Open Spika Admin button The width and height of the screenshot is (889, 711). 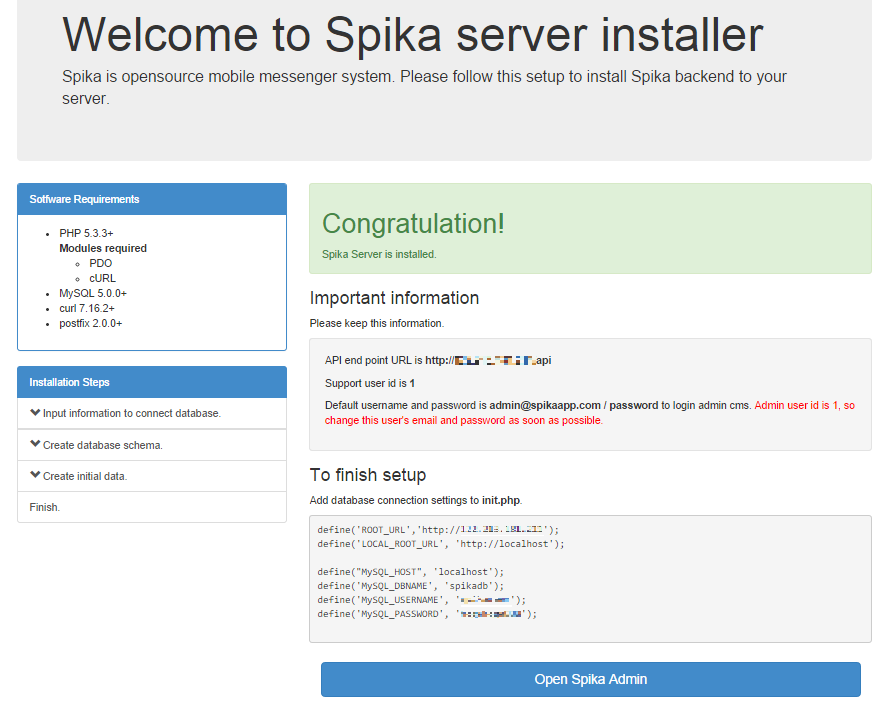tap(590, 679)
